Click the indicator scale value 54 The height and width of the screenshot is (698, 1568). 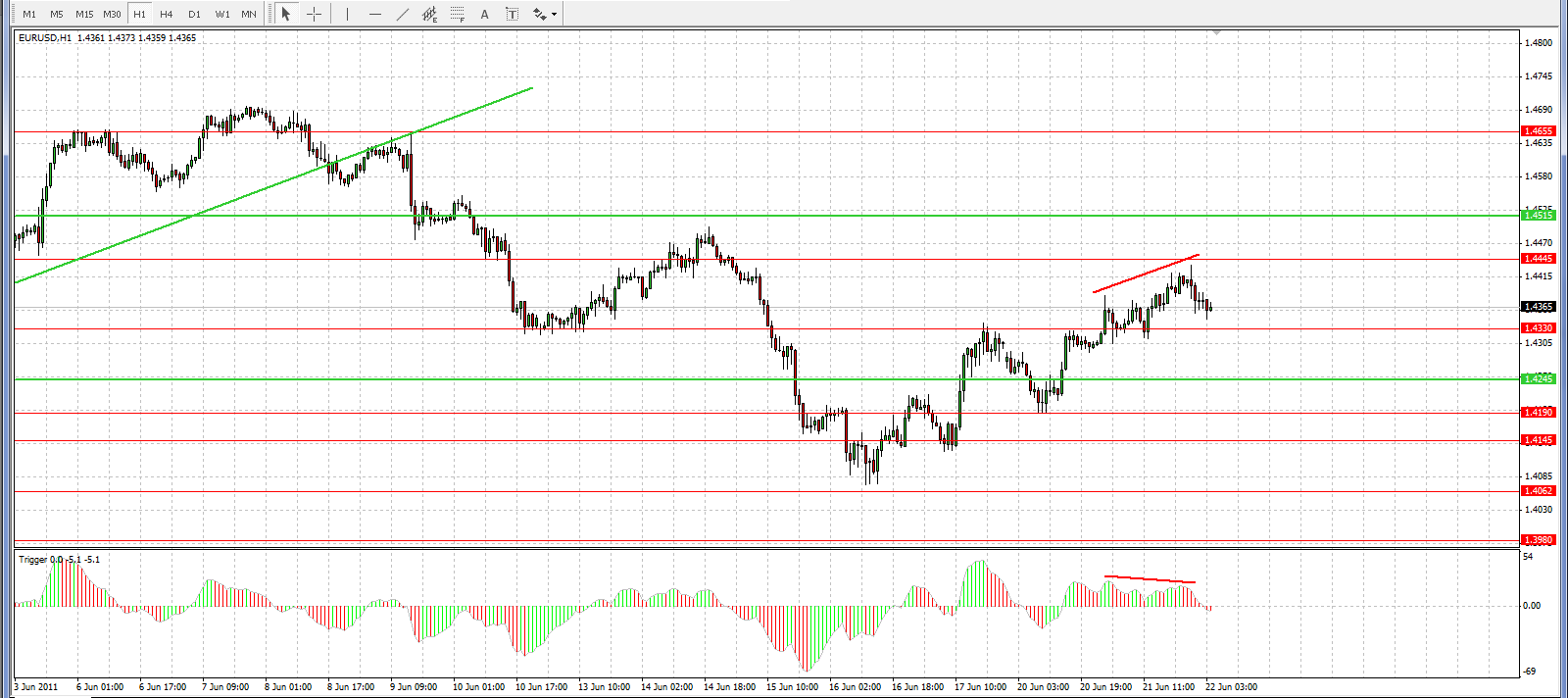click(1528, 557)
